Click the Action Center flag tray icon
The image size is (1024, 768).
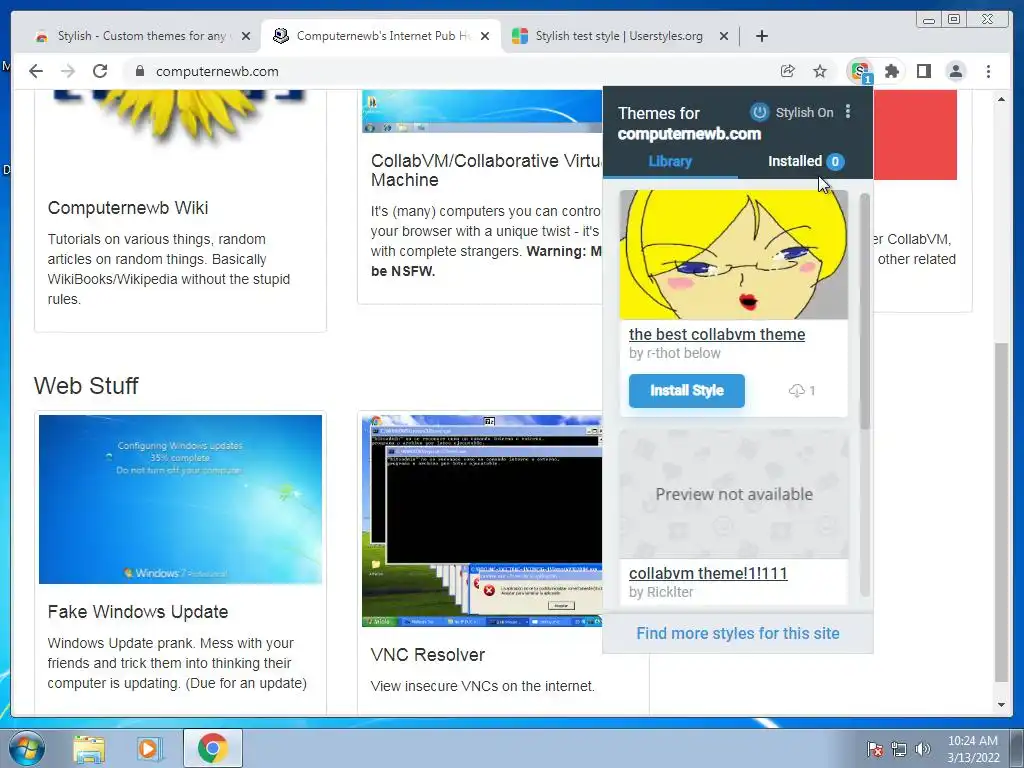pos(875,749)
